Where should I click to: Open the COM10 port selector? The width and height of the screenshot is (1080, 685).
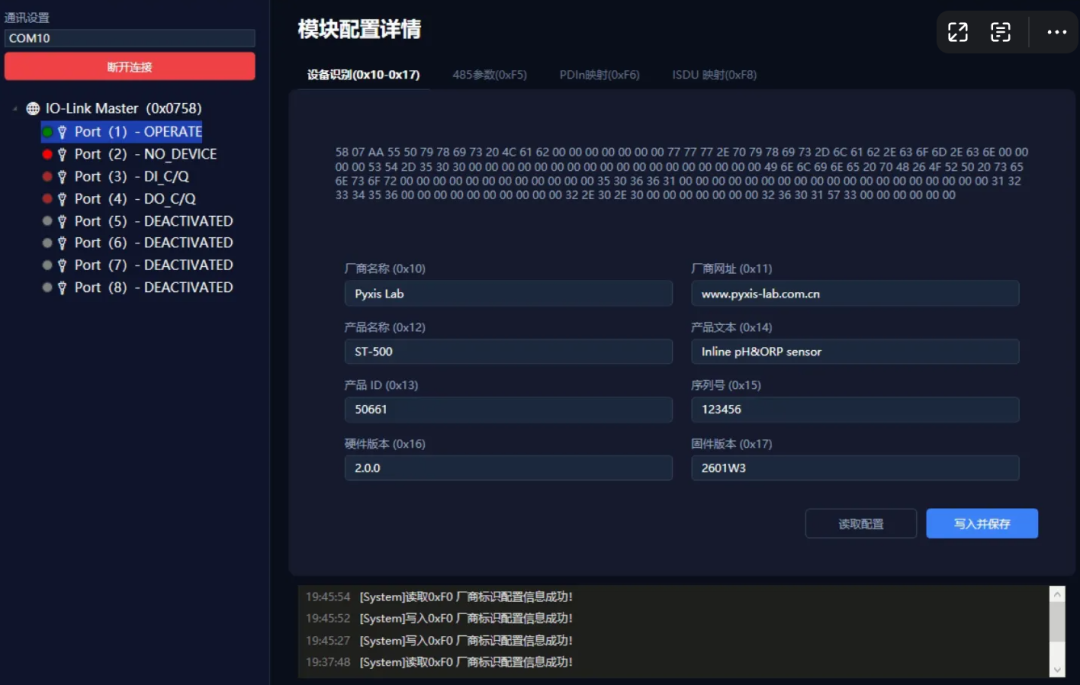tap(129, 38)
